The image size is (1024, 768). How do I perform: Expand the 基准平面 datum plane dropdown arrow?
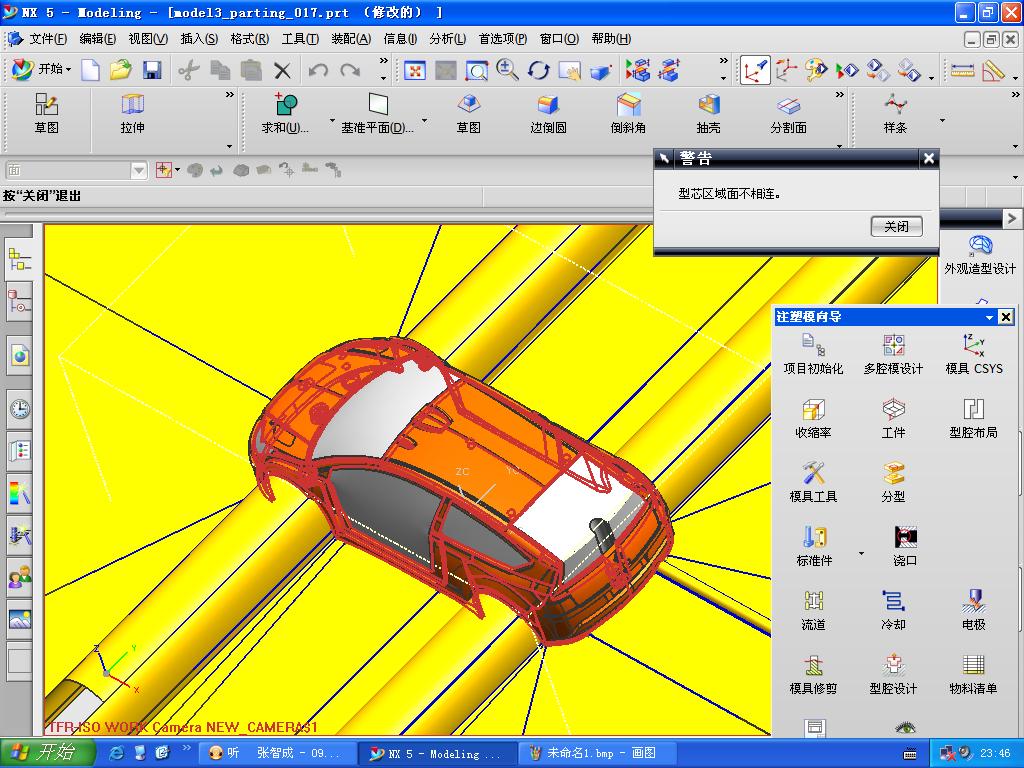(x=424, y=121)
